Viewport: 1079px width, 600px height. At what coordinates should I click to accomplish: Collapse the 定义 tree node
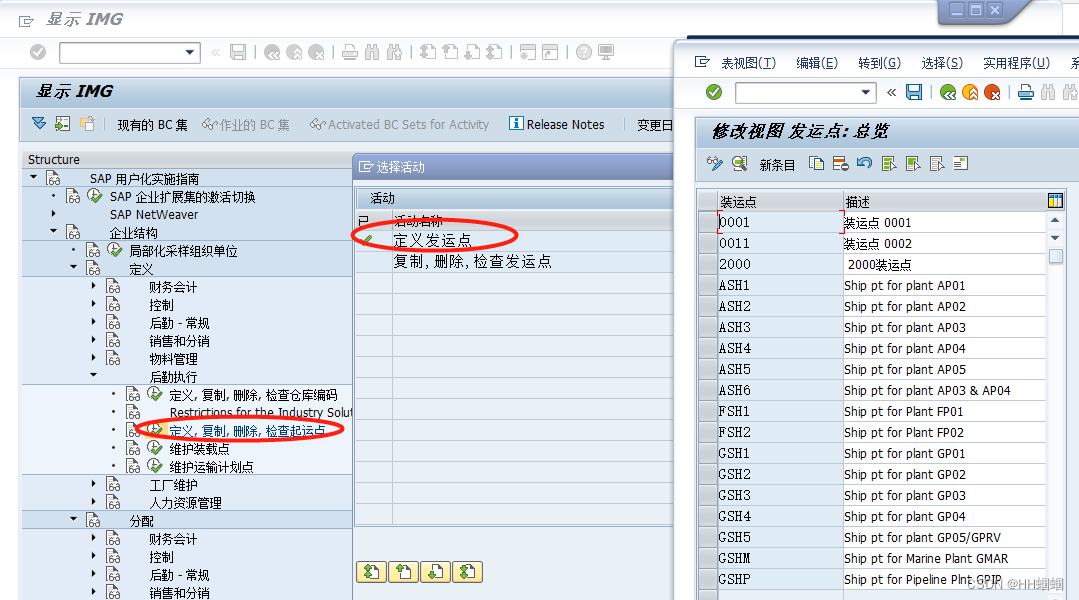click(74, 268)
